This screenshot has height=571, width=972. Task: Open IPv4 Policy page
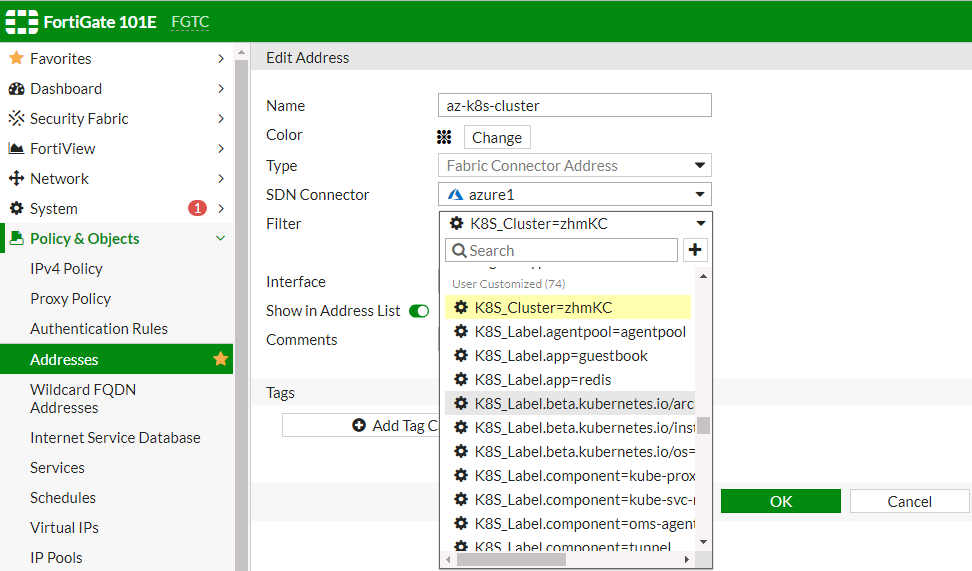click(66, 268)
